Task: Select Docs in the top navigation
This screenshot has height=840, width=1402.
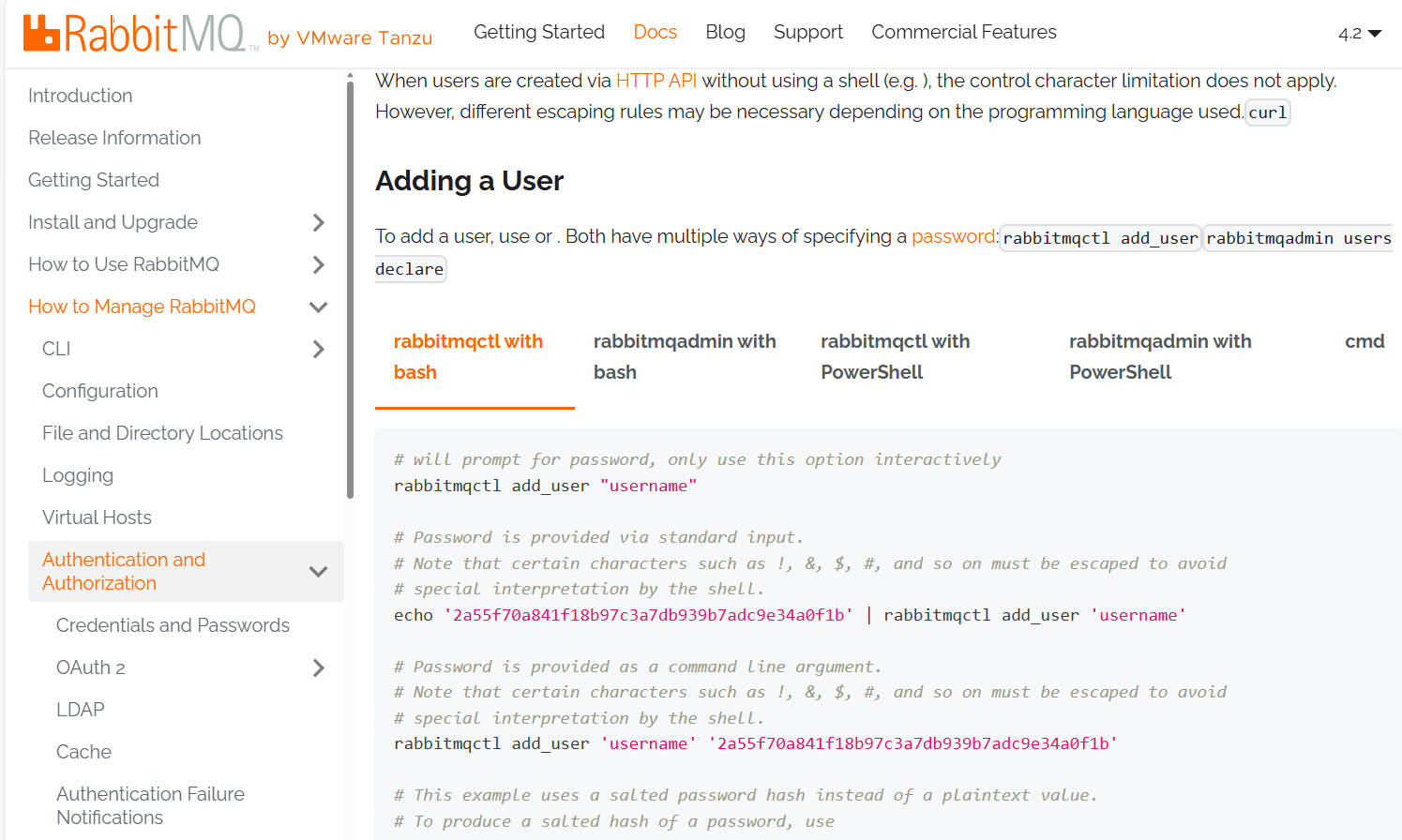Action: tap(655, 32)
